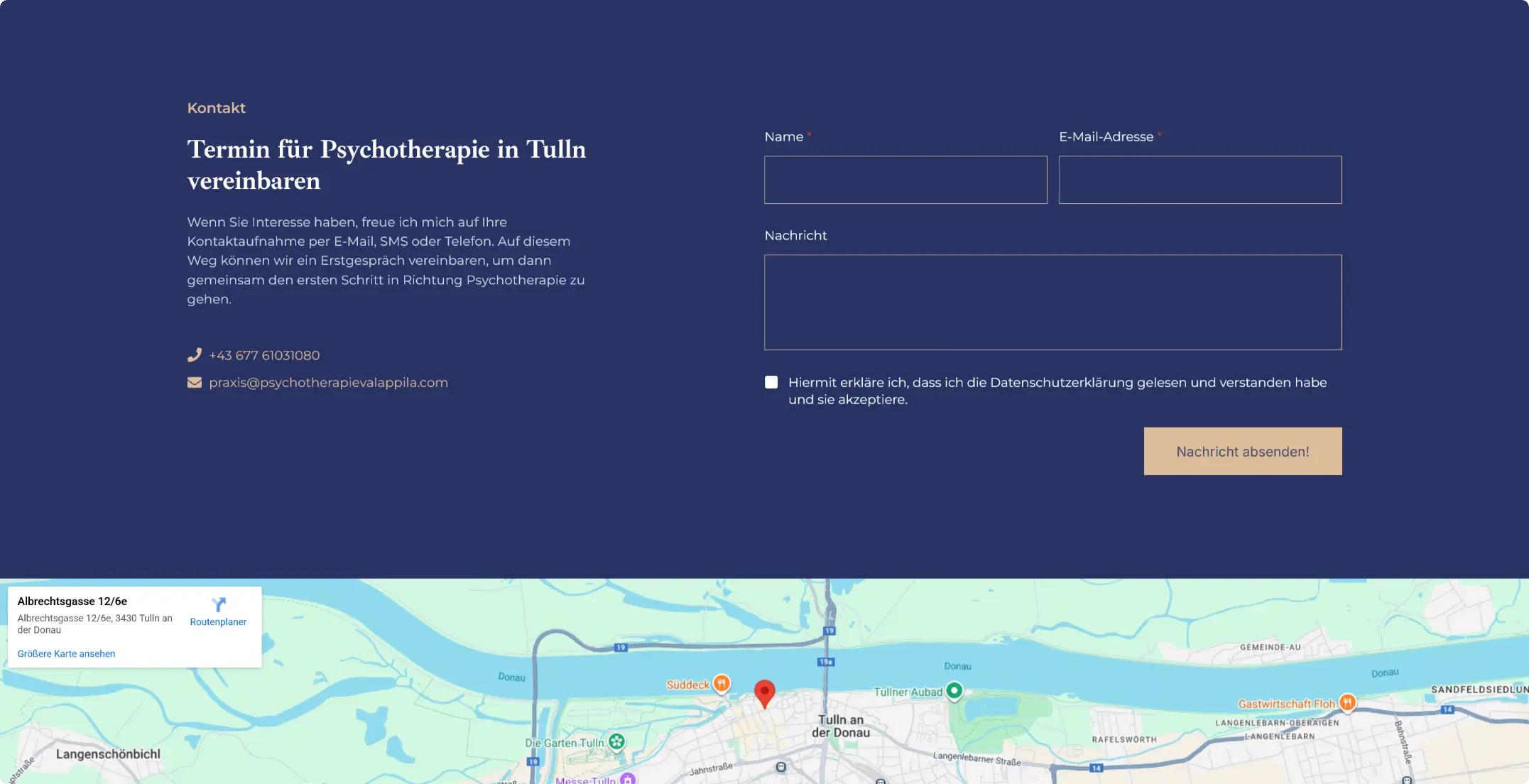Image resolution: width=1529 pixels, height=784 pixels.
Task: Click the phone handset icon
Action: click(x=194, y=355)
